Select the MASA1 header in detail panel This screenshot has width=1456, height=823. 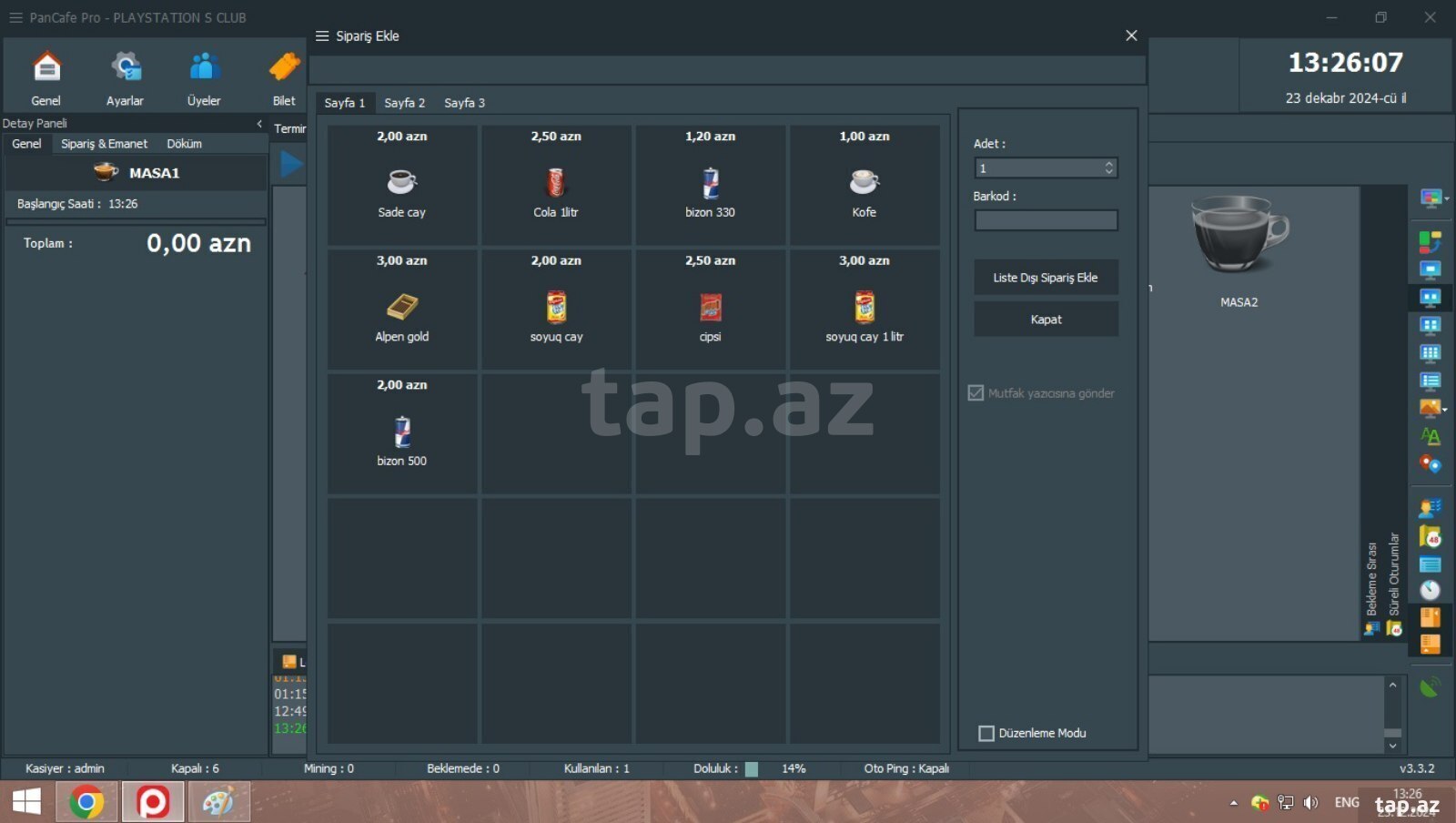point(136,173)
